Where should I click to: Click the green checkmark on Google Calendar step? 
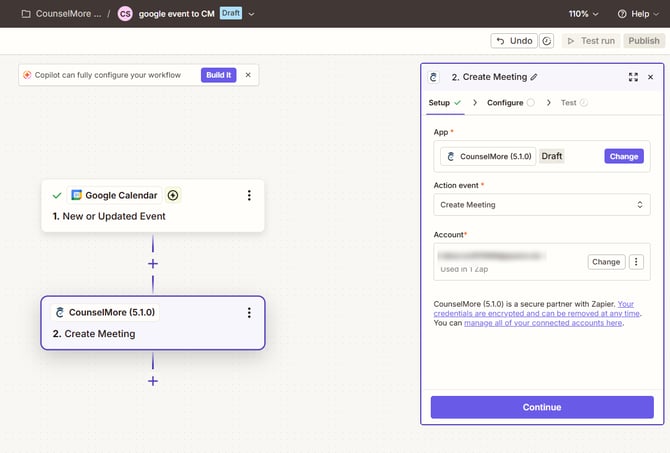(57, 195)
